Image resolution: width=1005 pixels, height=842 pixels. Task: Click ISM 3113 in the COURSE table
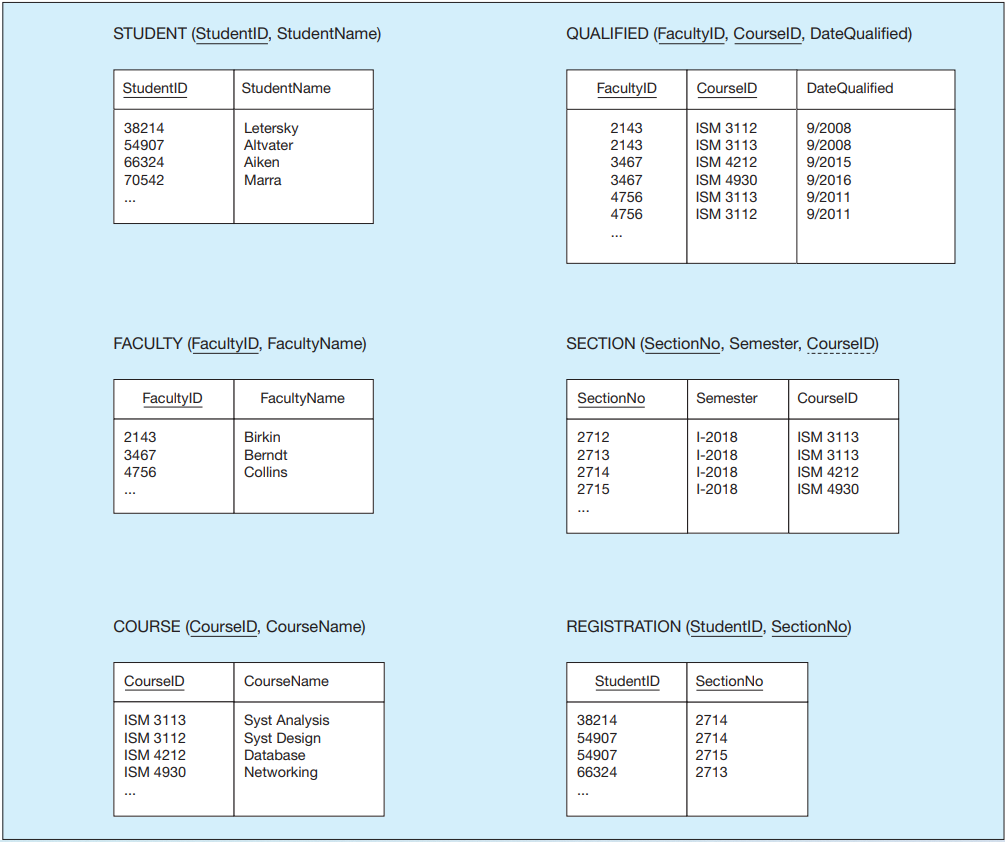pos(155,721)
